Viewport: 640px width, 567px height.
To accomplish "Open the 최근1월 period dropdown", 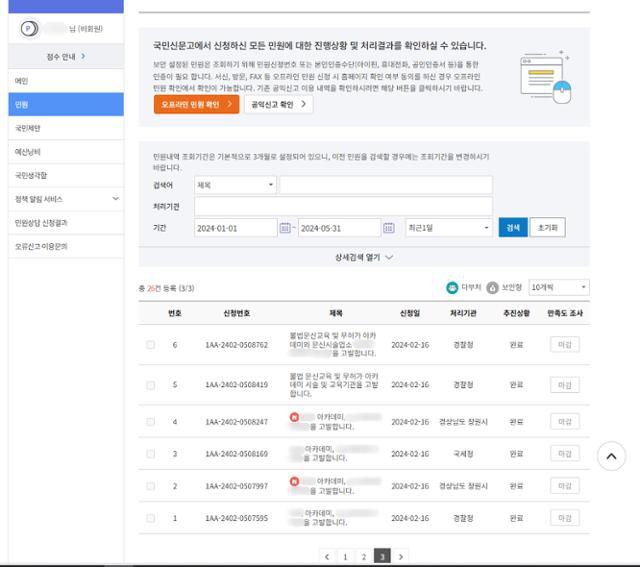I will [448, 228].
